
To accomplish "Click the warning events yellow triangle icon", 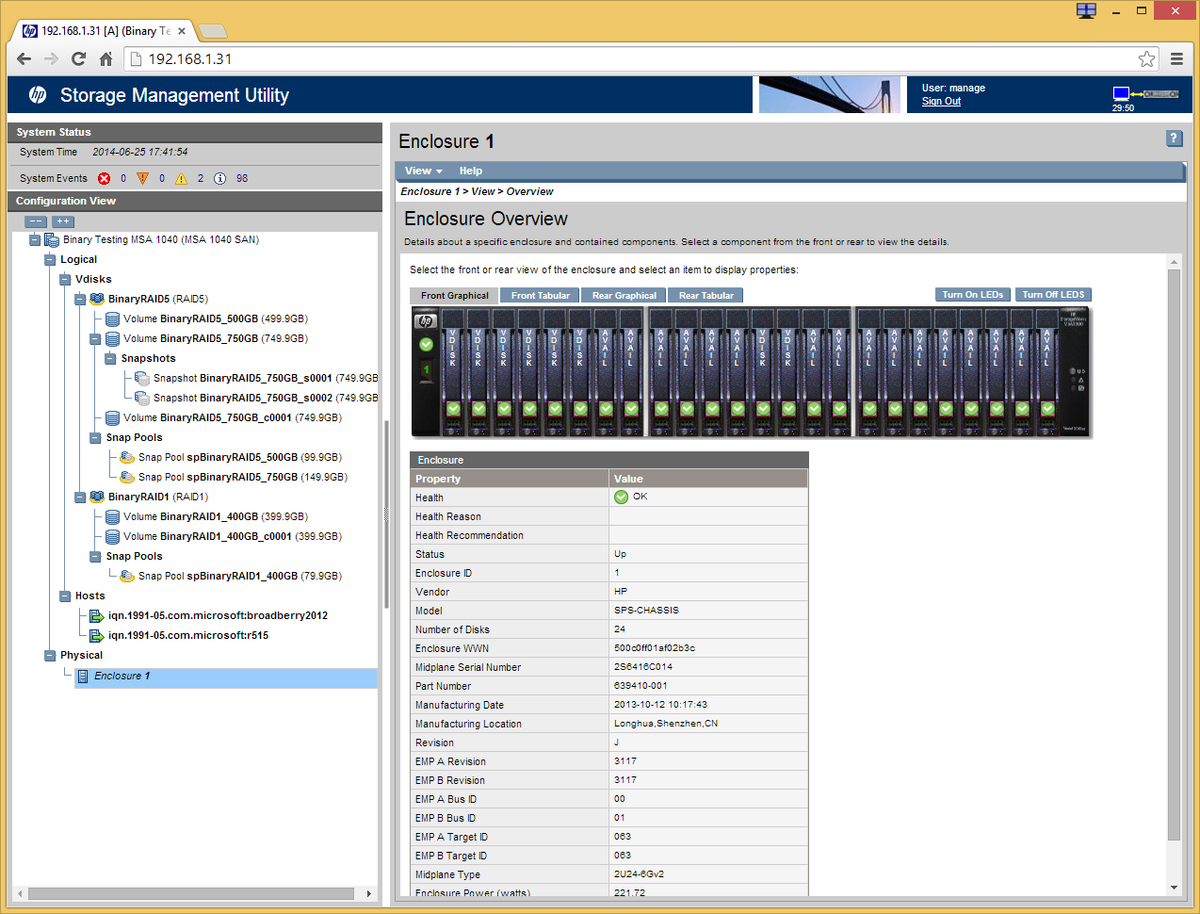I will (x=181, y=179).
